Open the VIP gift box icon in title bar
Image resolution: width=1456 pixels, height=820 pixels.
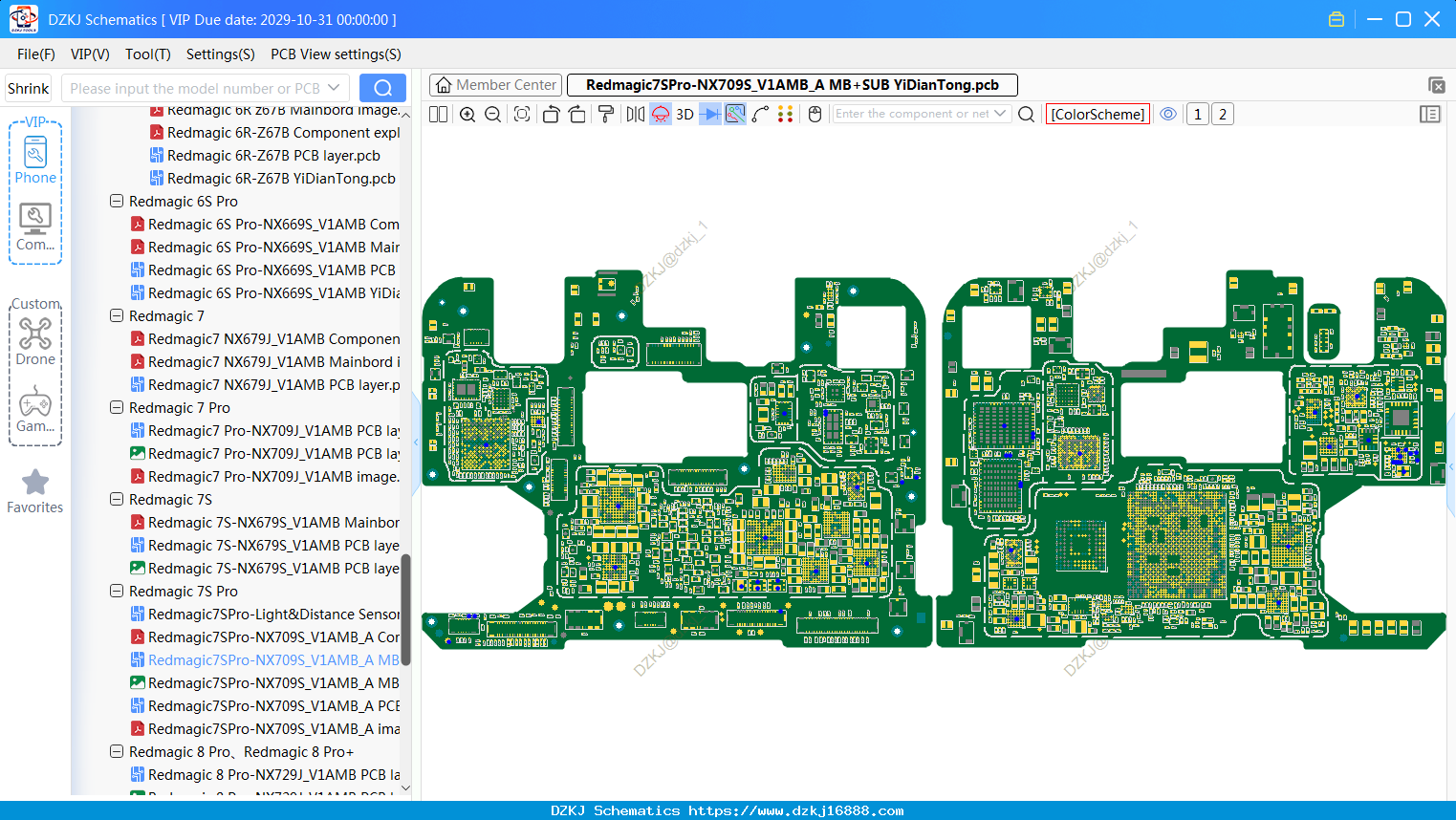coord(1336,19)
